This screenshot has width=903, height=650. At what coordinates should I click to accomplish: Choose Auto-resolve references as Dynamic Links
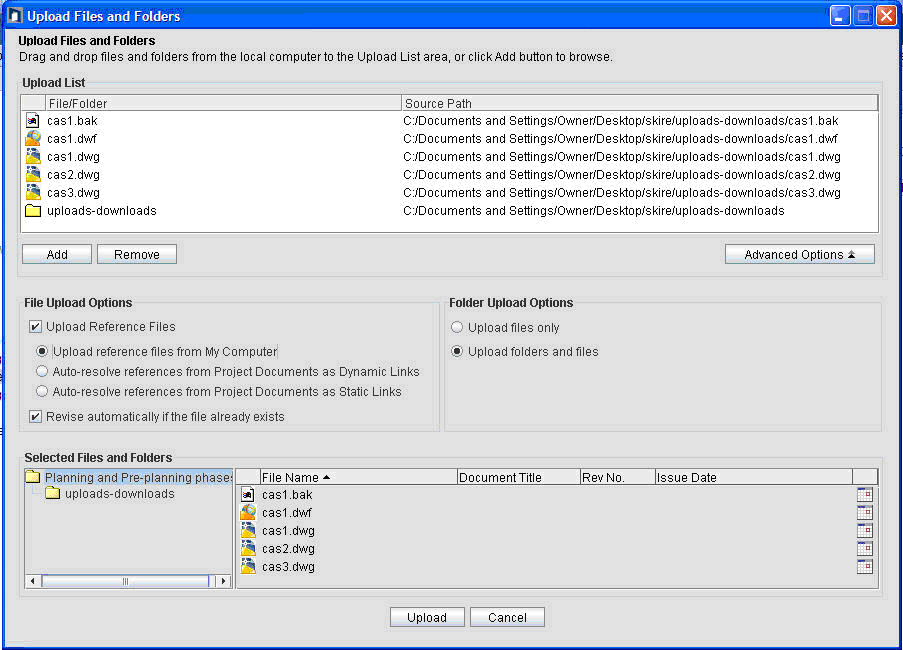click(x=40, y=371)
